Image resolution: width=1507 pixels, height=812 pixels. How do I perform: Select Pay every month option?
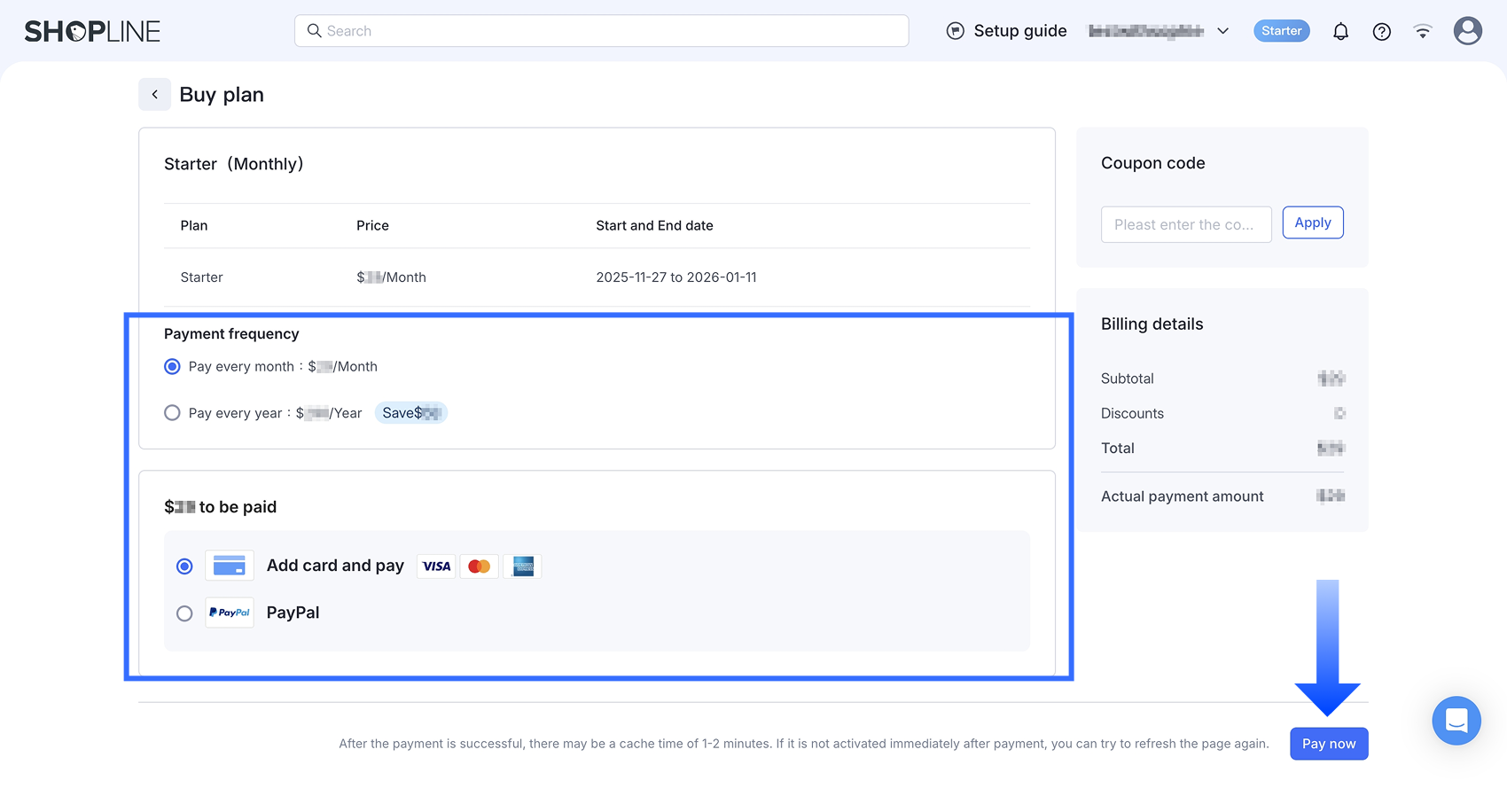pos(172,366)
